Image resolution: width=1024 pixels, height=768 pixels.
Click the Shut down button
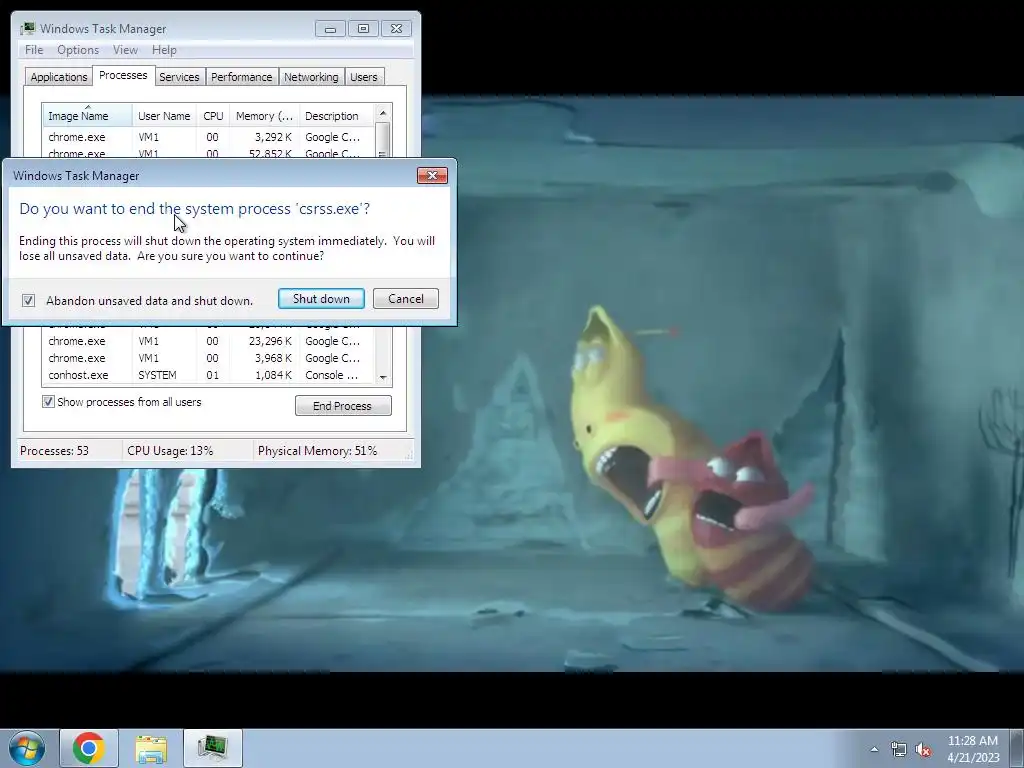[x=321, y=298]
